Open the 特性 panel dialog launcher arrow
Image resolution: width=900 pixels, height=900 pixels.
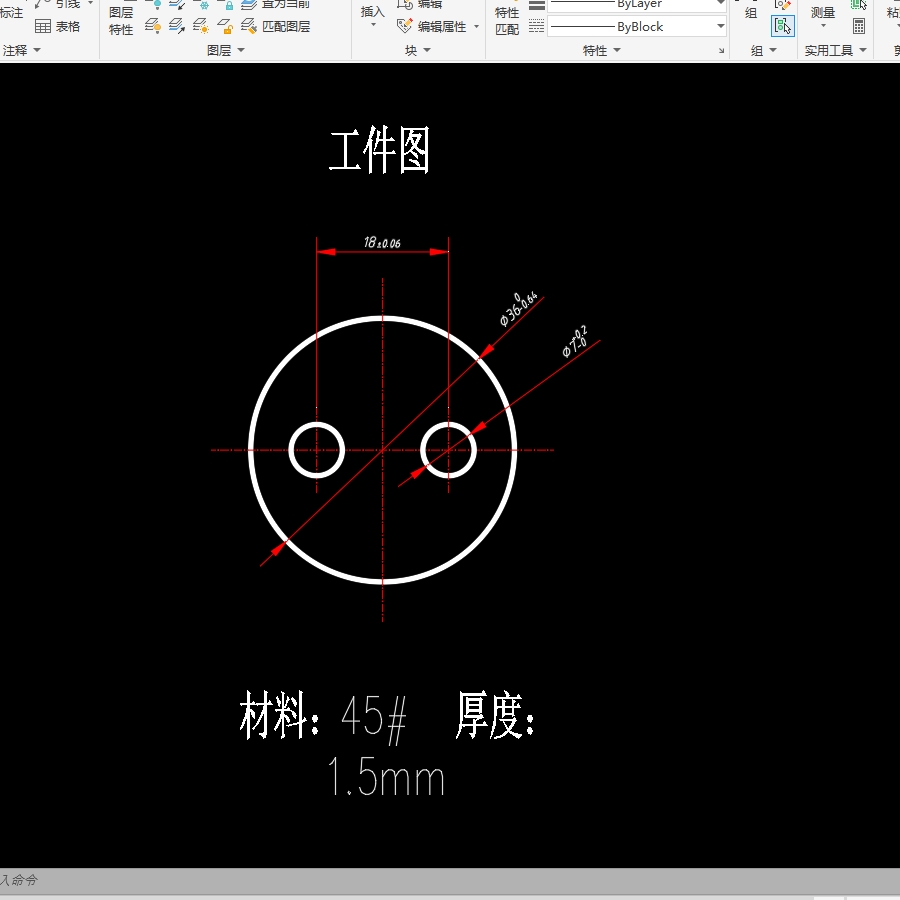[x=721, y=51]
